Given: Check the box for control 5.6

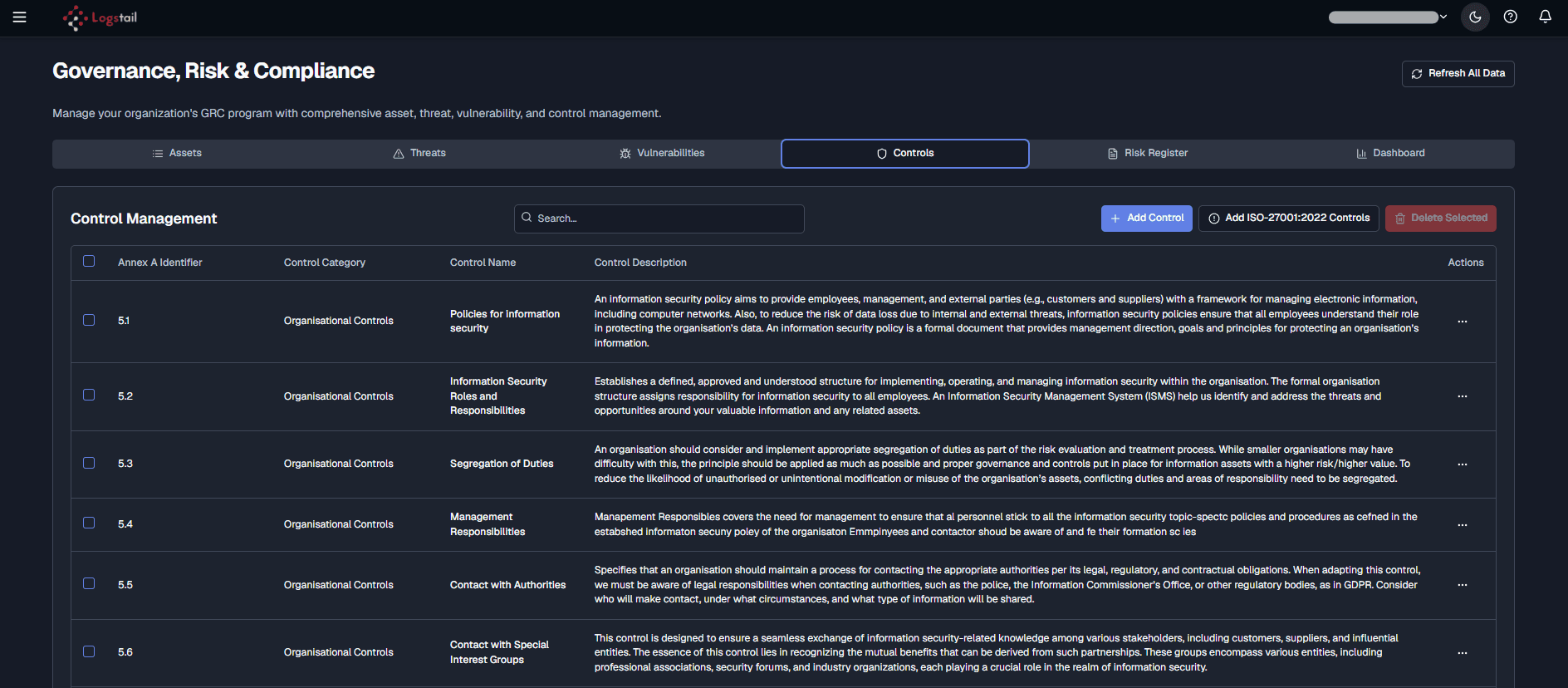Looking at the screenshot, I should pos(89,651).
